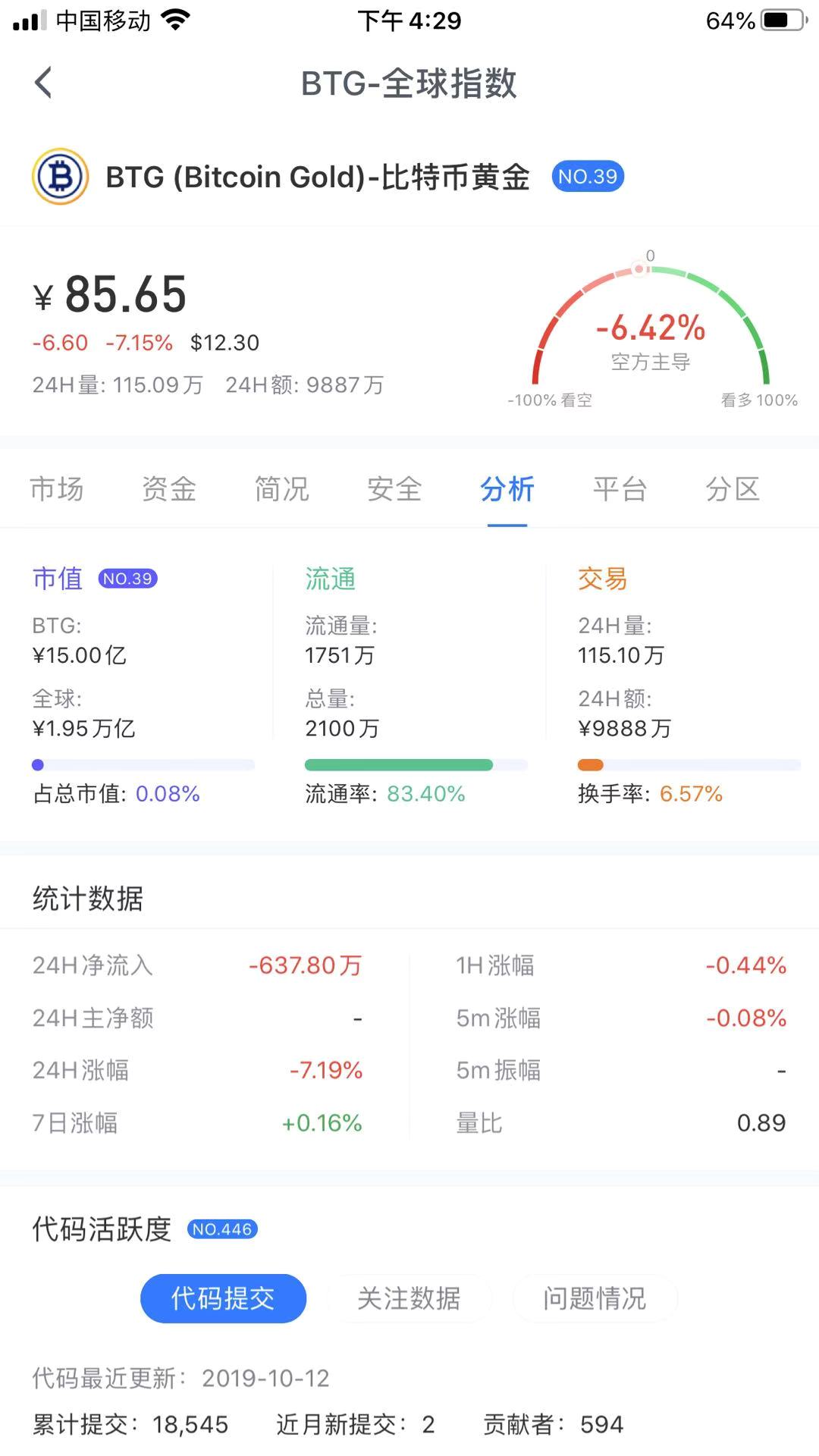The height and width of the screenshot is (1456, 819).
Task: Tap the green 流通率 progress bar
Action: tap(399, 765)
